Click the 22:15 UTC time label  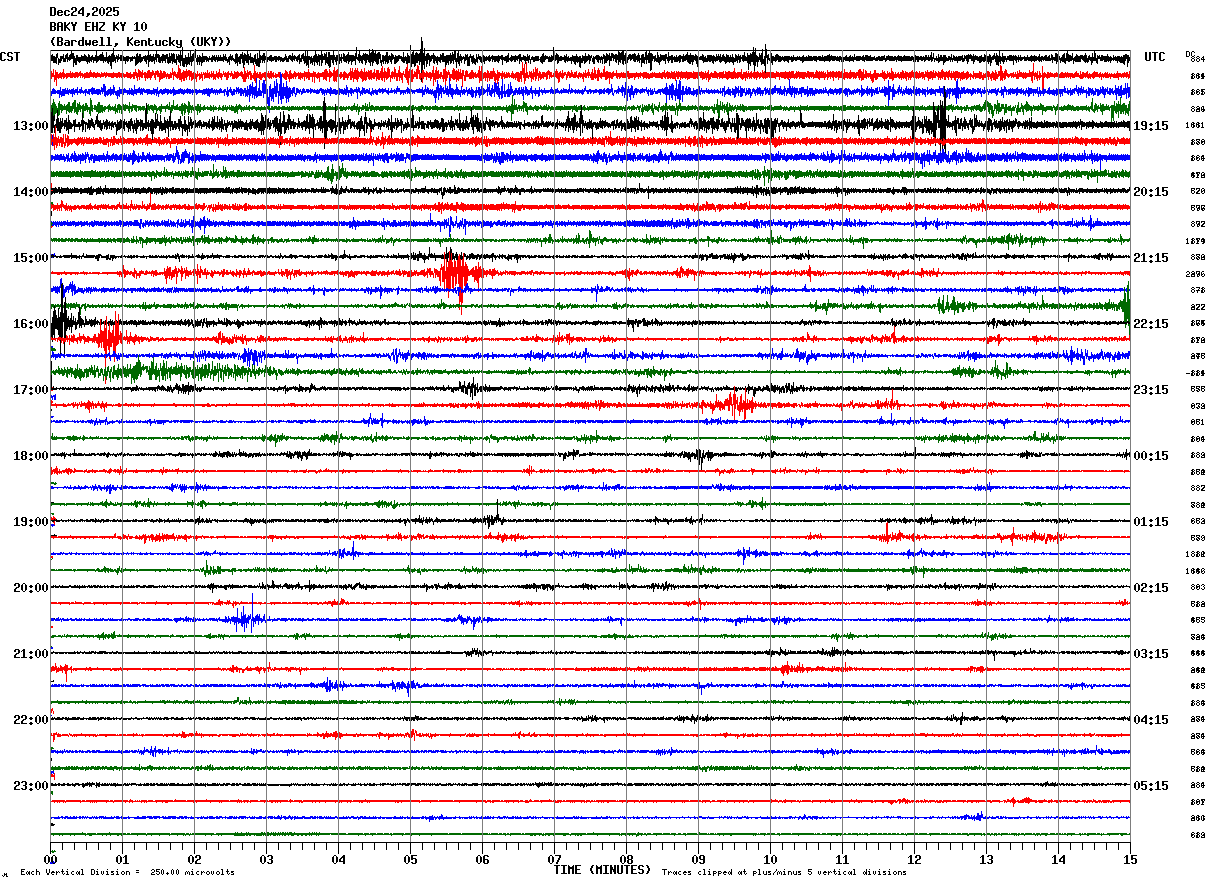pyautogui.click(x=1150, y=324)
